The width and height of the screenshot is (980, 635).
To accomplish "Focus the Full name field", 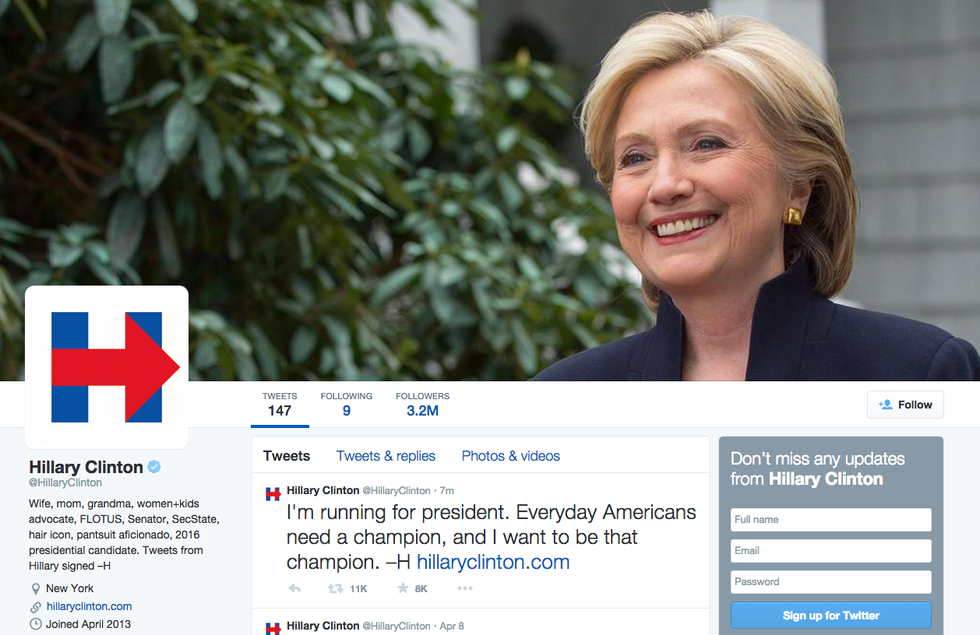I will click(x=831, y=519).
